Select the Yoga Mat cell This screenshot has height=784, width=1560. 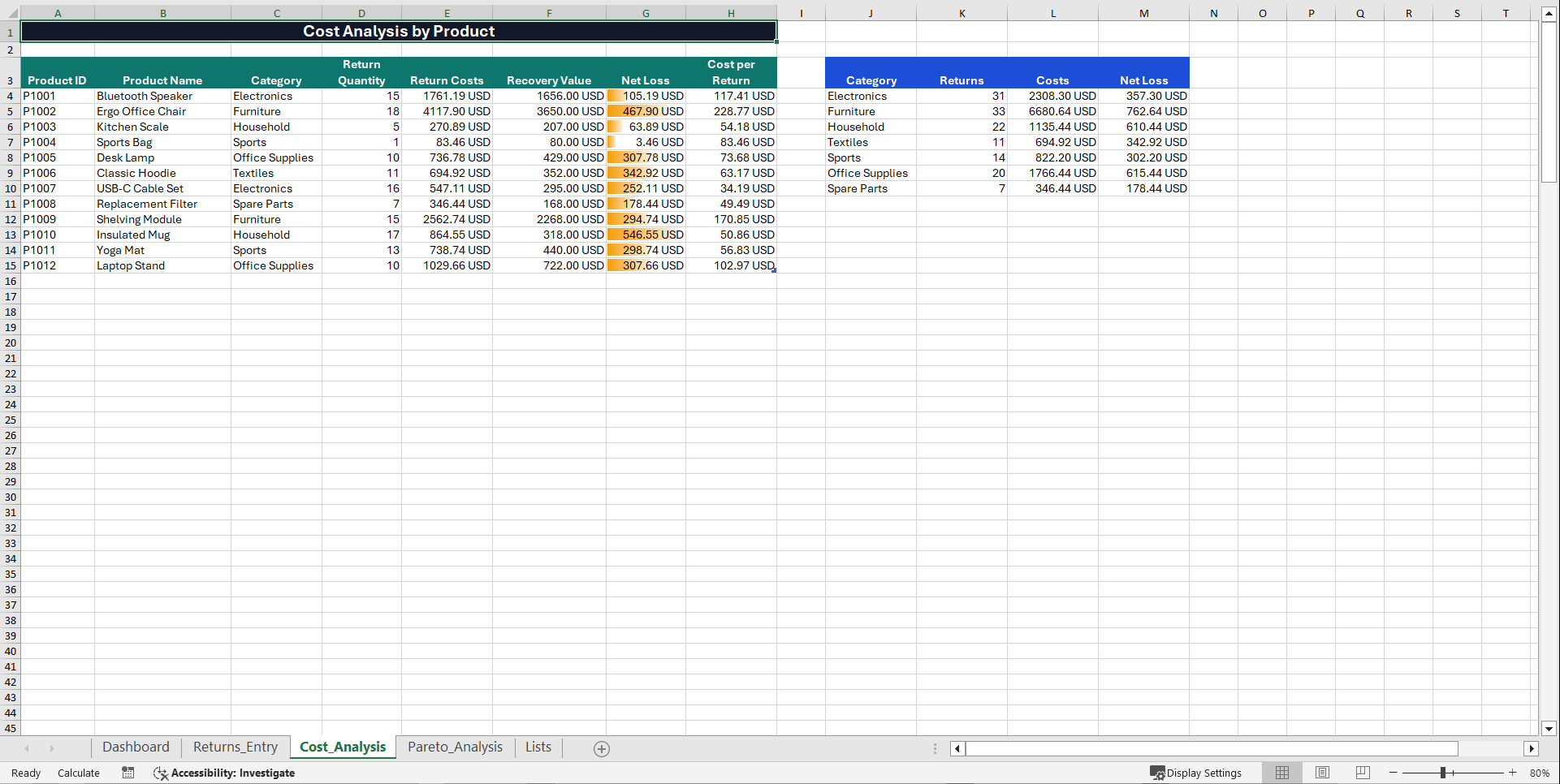(162, 250)
